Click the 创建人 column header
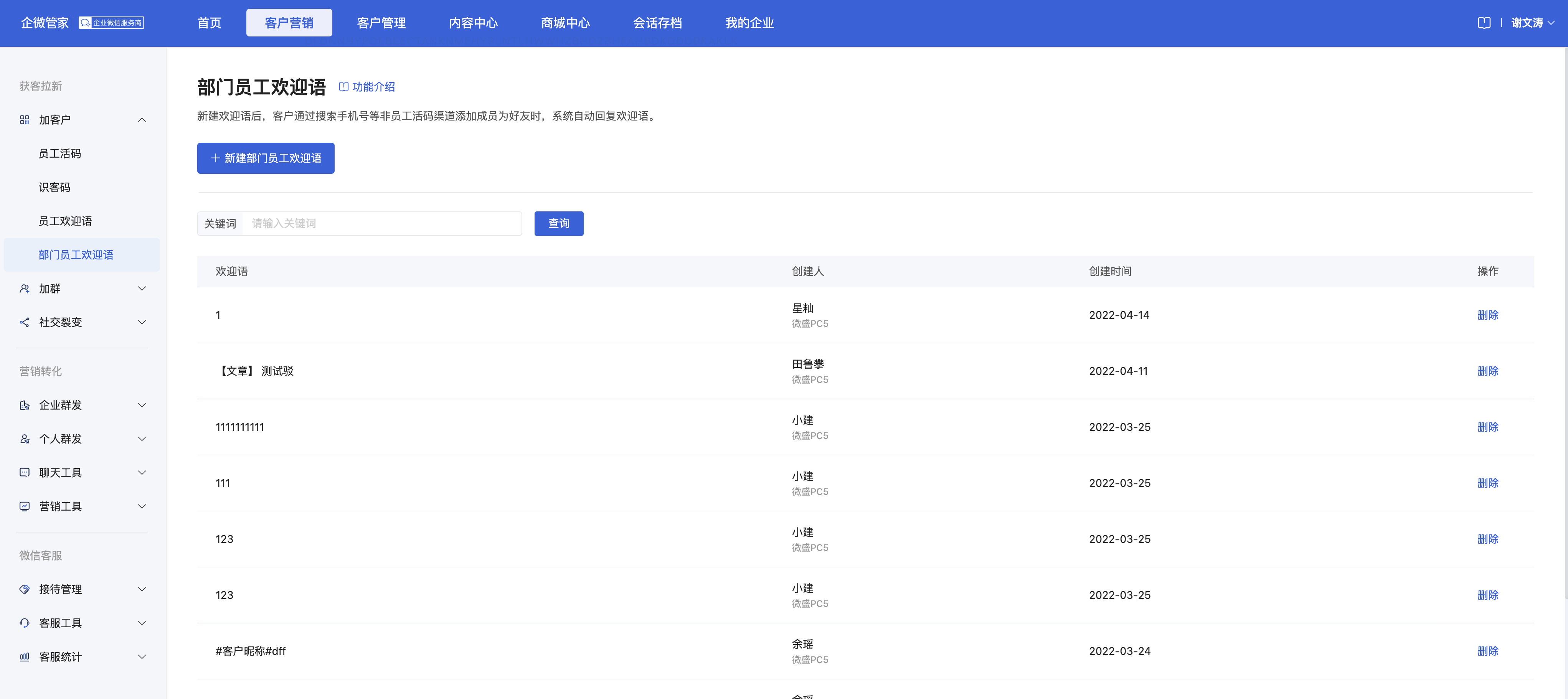The height and width of the screenshot is (699, 1568). coord(808,271)
